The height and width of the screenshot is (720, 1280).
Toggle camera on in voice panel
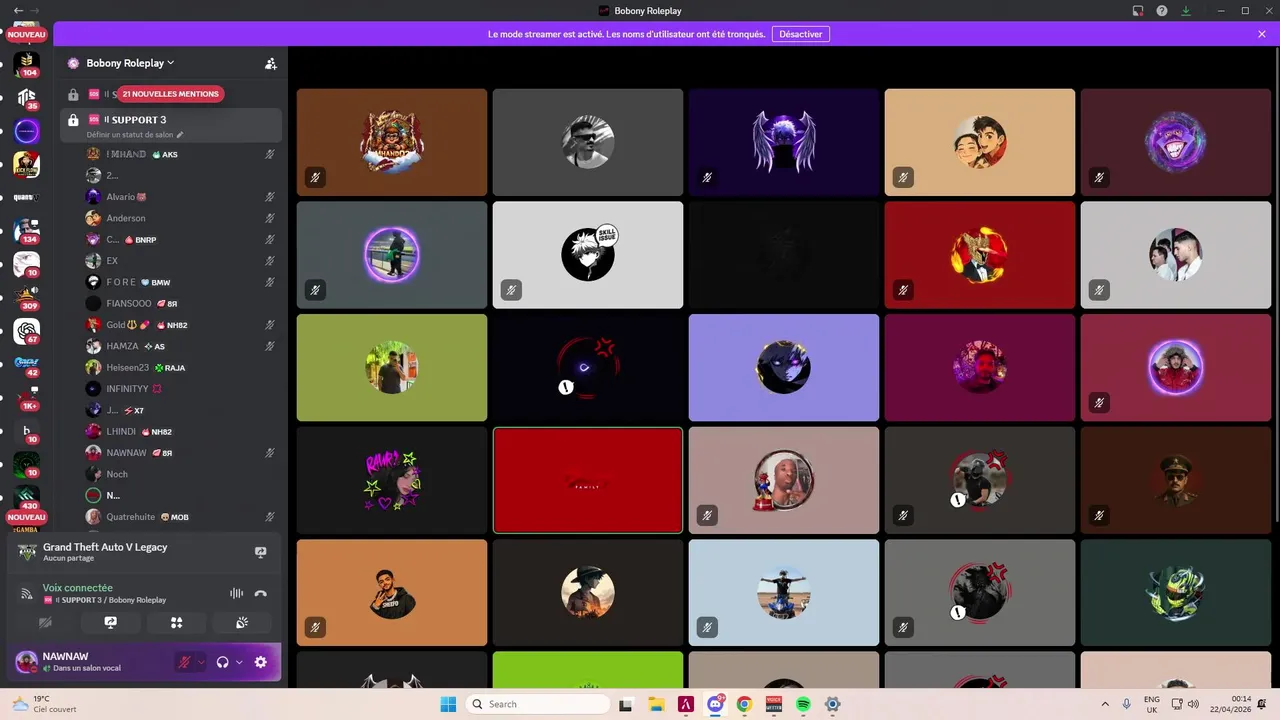pos(45,622)
